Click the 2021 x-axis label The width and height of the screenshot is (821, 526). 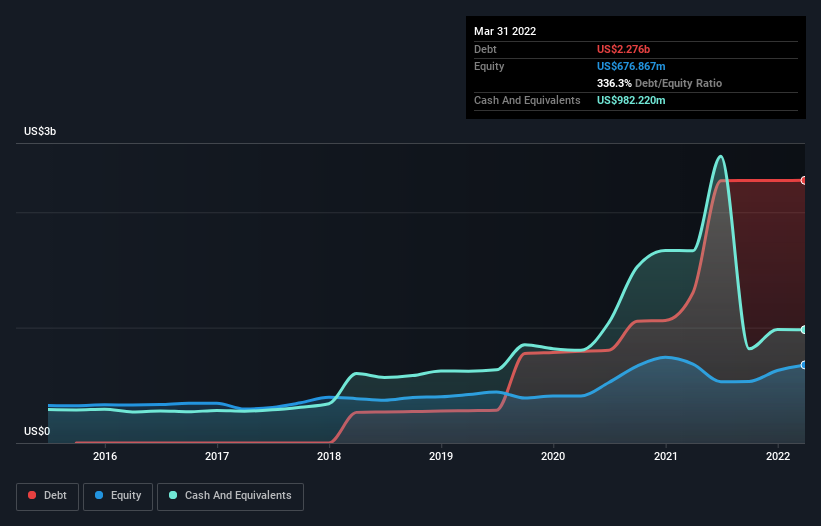click(x=665, y=456)
